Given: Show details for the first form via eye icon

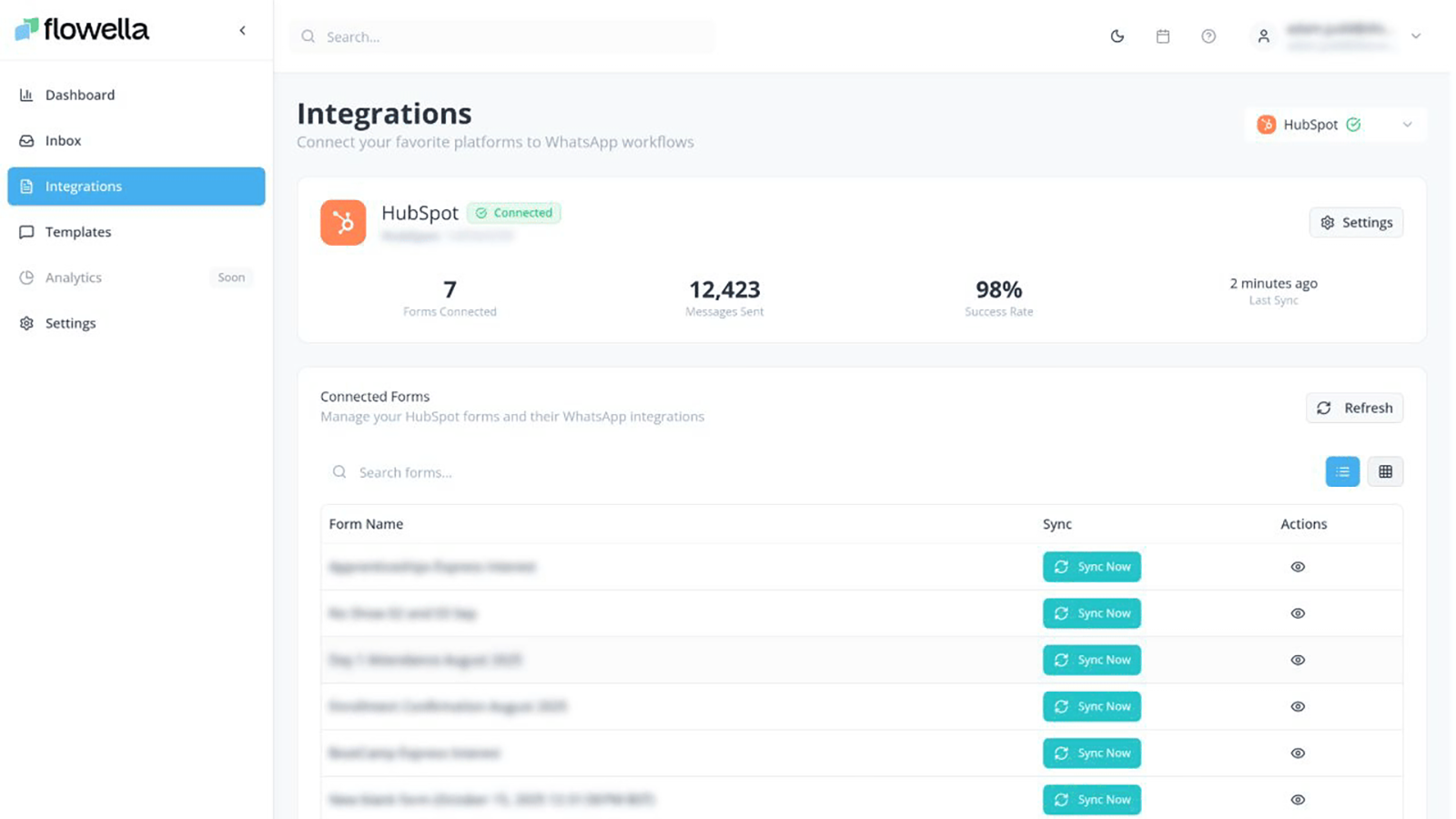Looking at the screenshot, I should pos(1298,566).
